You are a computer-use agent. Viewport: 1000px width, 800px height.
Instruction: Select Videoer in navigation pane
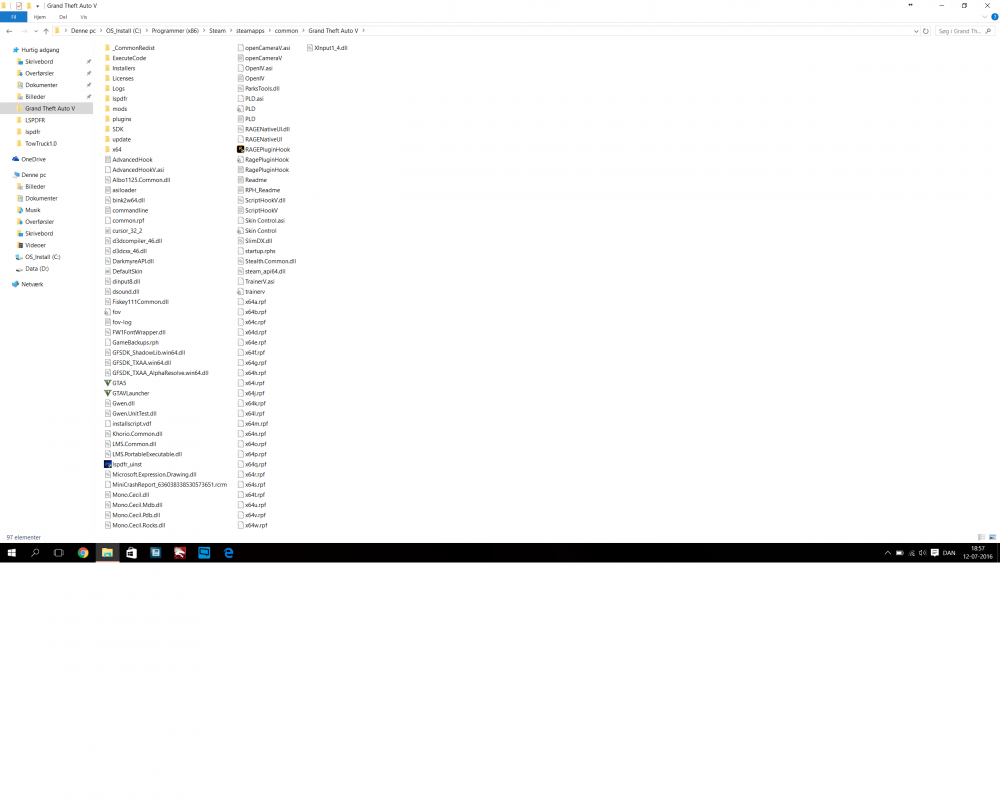pos(35,245)
